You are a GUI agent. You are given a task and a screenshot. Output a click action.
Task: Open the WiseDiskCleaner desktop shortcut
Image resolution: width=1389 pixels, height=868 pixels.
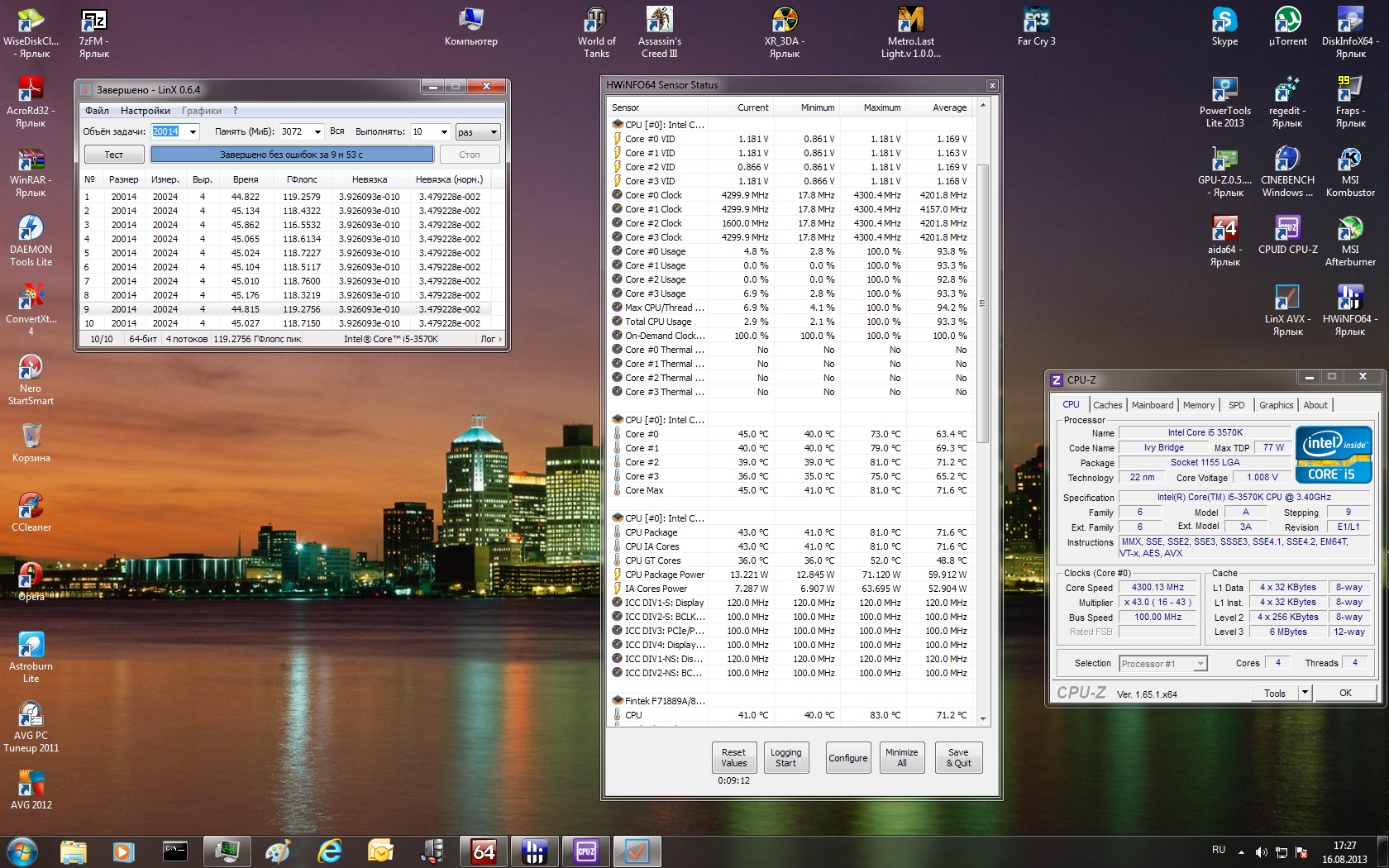point(31,33)
